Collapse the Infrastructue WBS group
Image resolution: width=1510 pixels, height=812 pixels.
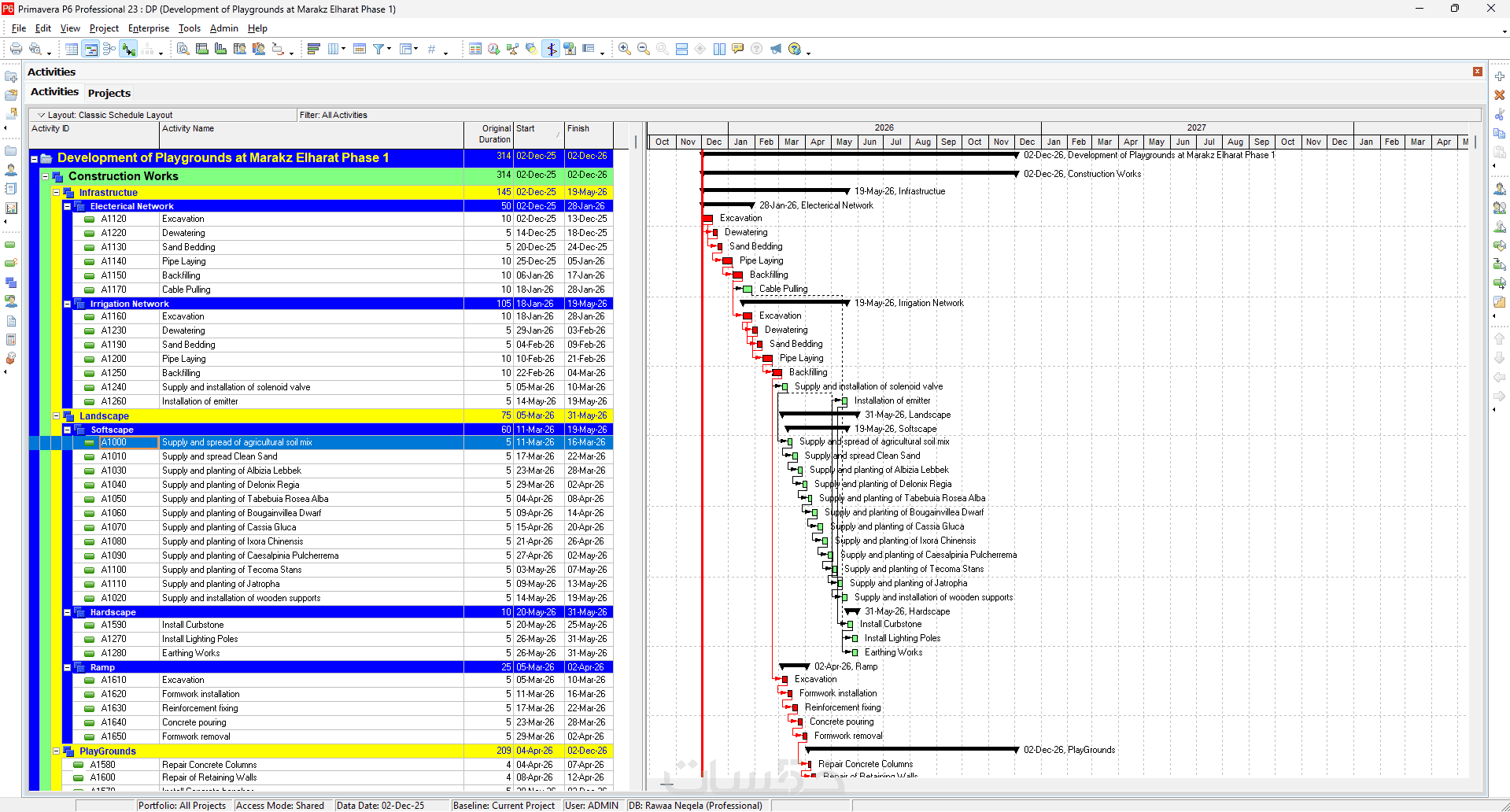pyautogui.click(x=57, y=193)
